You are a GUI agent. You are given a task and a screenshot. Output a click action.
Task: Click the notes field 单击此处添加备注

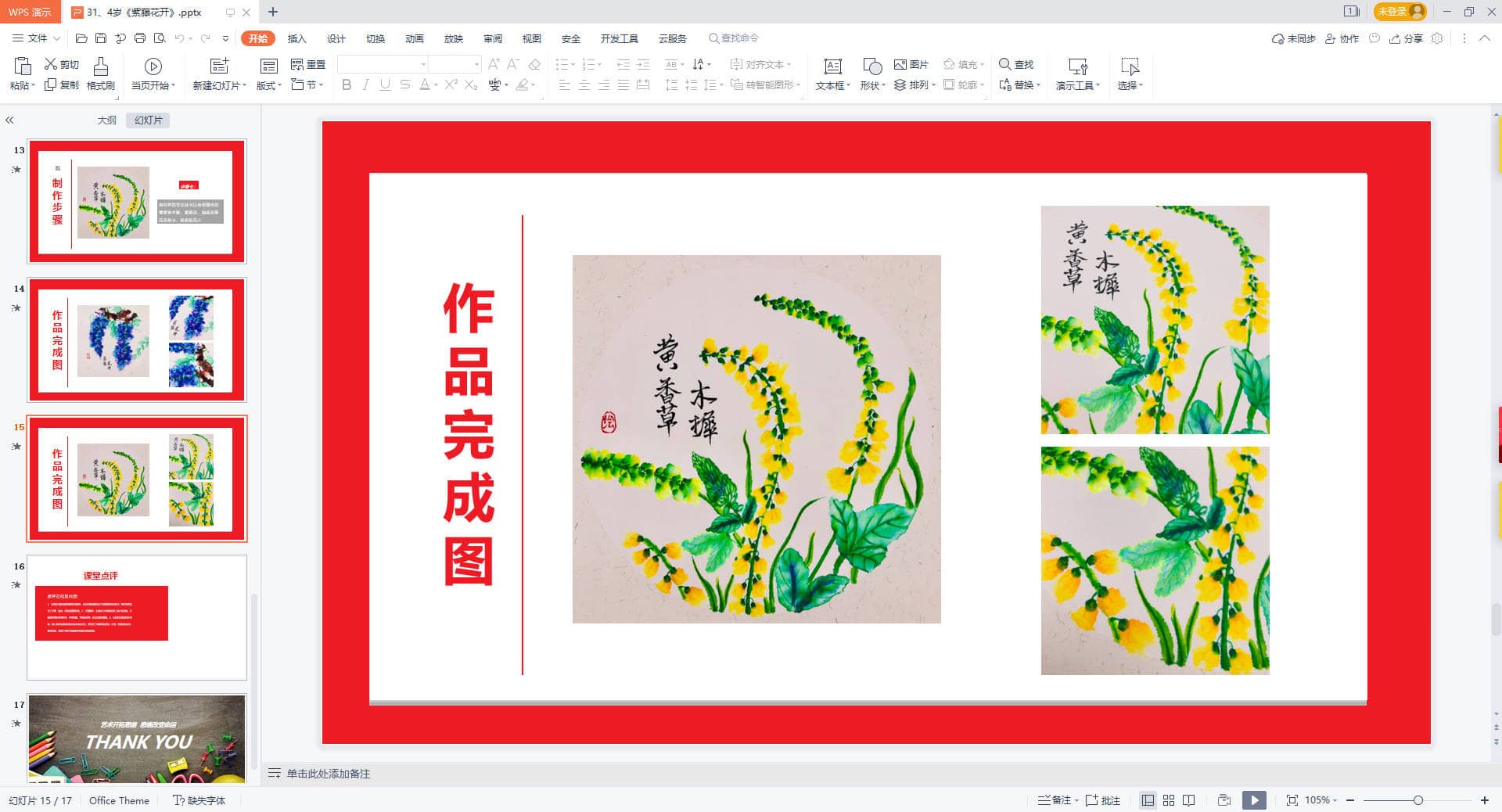pos(328,774)
